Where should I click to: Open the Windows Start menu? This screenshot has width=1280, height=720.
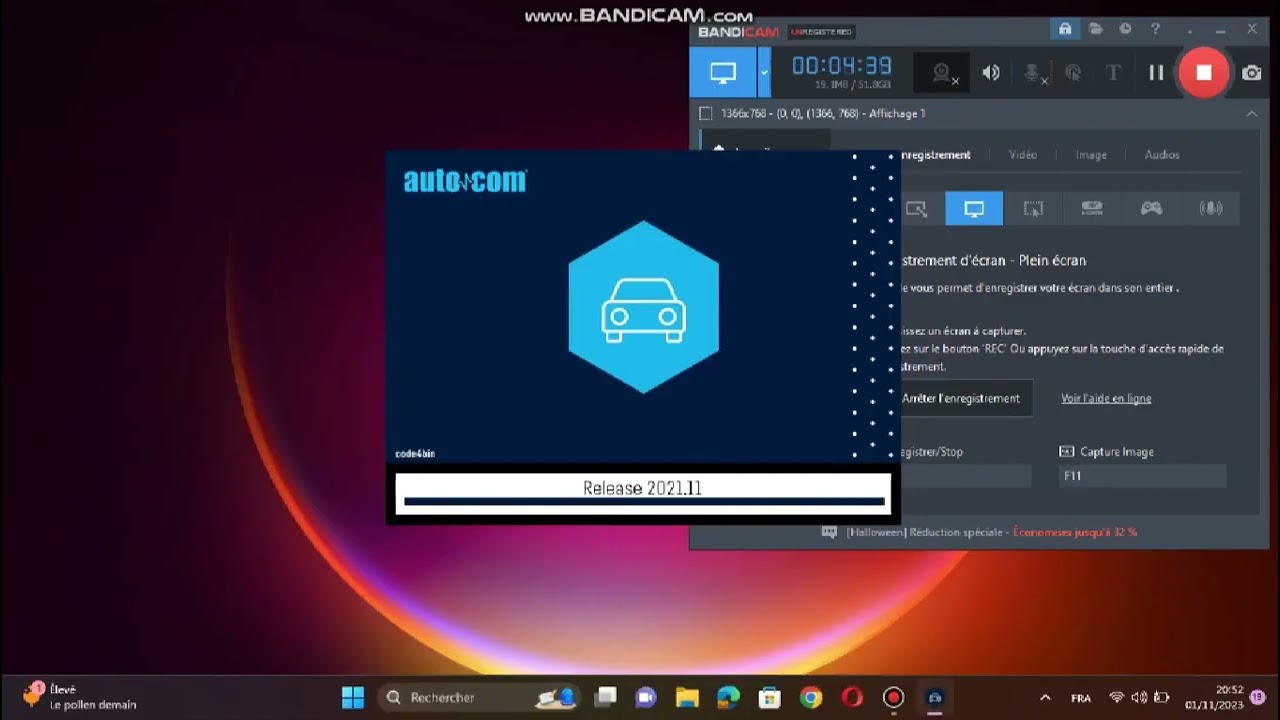point(353,697)
